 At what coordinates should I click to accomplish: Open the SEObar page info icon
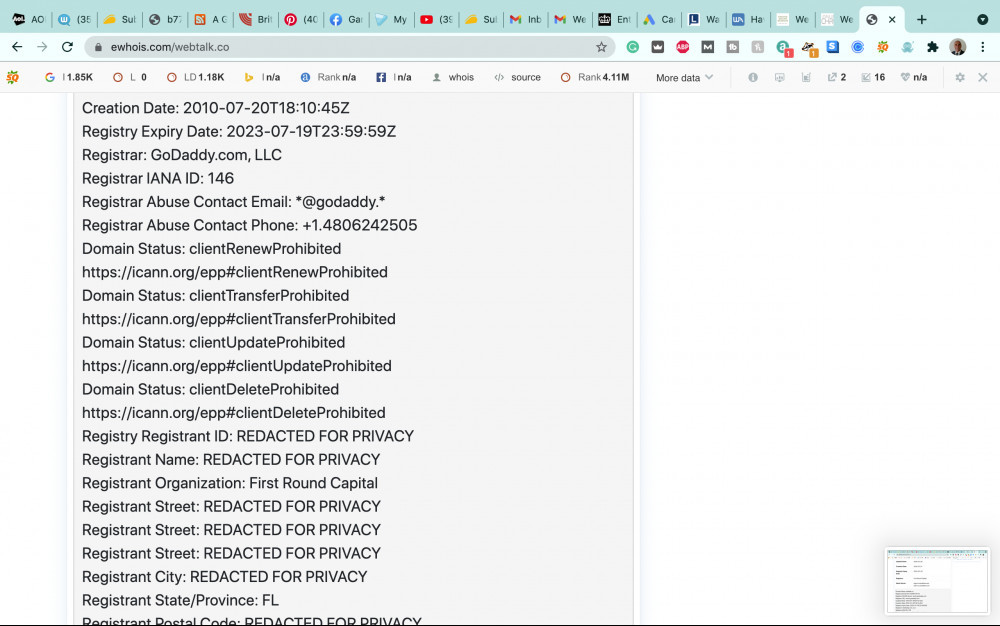pyautogui.click(x=753, y=77)
